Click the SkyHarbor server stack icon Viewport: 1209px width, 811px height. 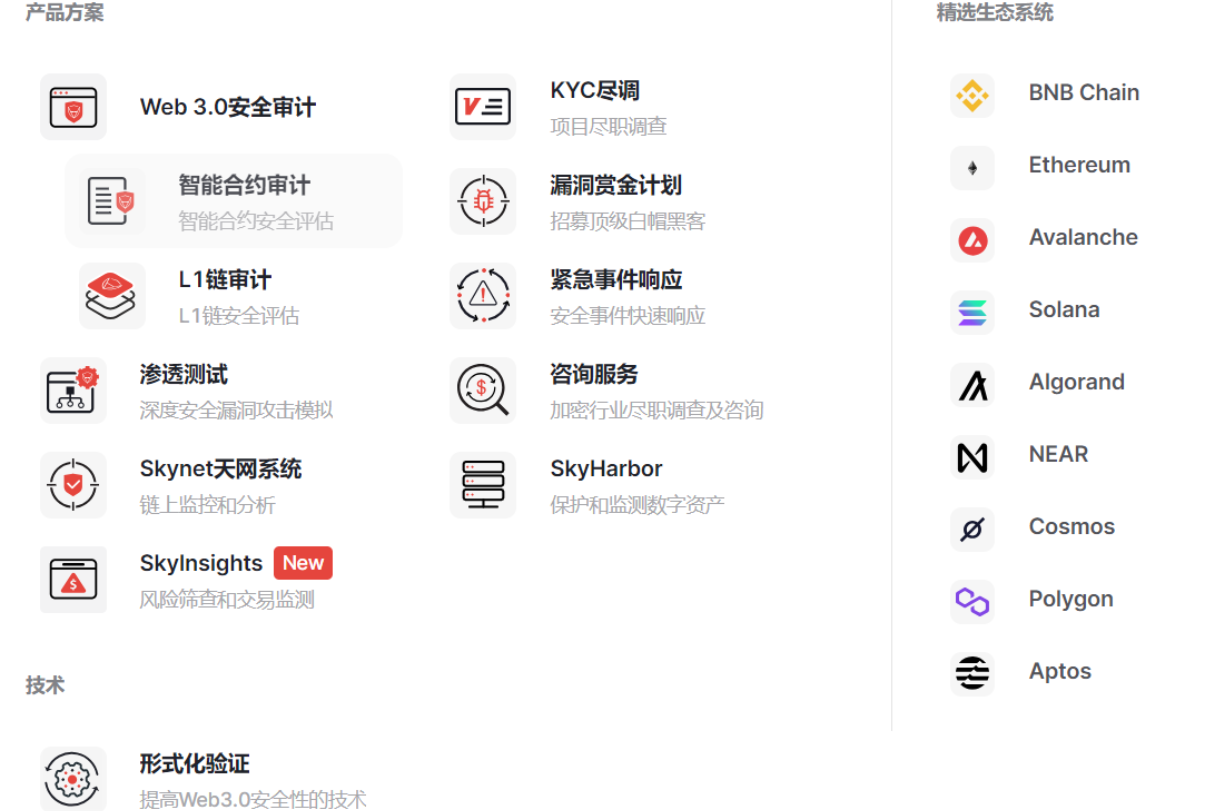[483, 485]
